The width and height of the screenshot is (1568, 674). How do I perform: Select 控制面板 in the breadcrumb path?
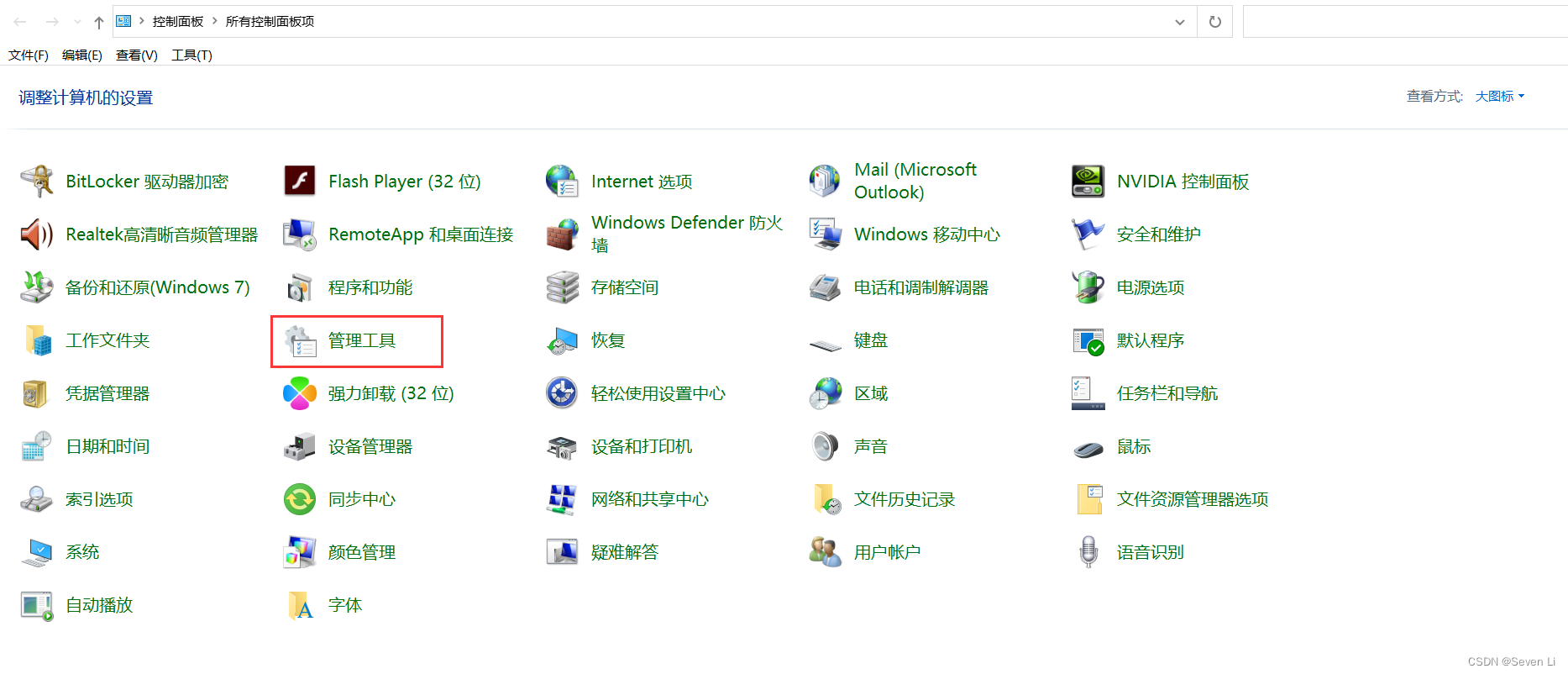coord(178,21)
